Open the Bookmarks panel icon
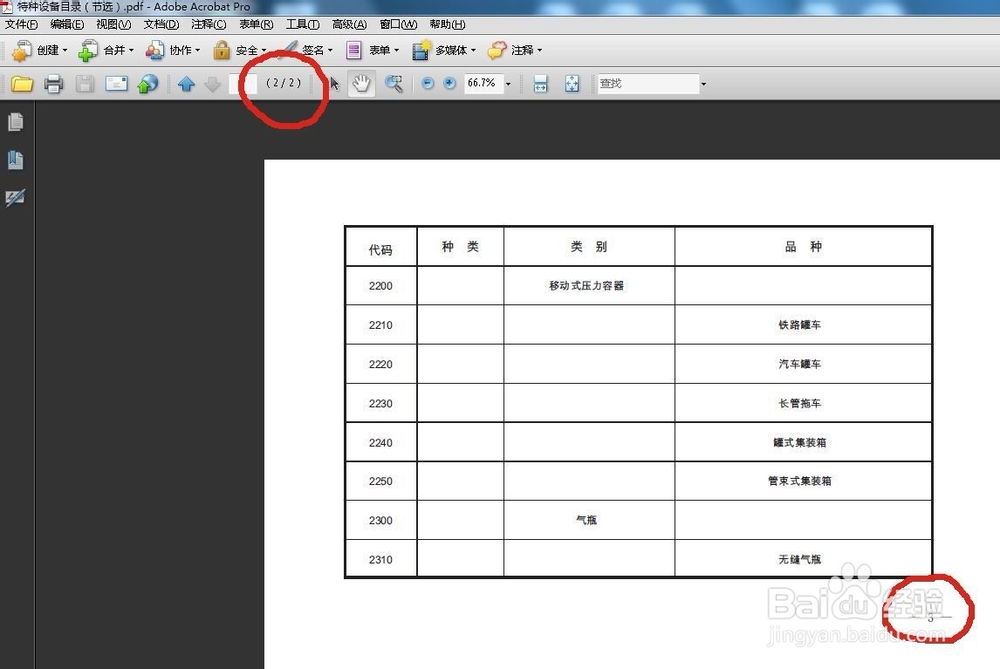Viewport: 1000px width, 669px height. coord(15,159)
